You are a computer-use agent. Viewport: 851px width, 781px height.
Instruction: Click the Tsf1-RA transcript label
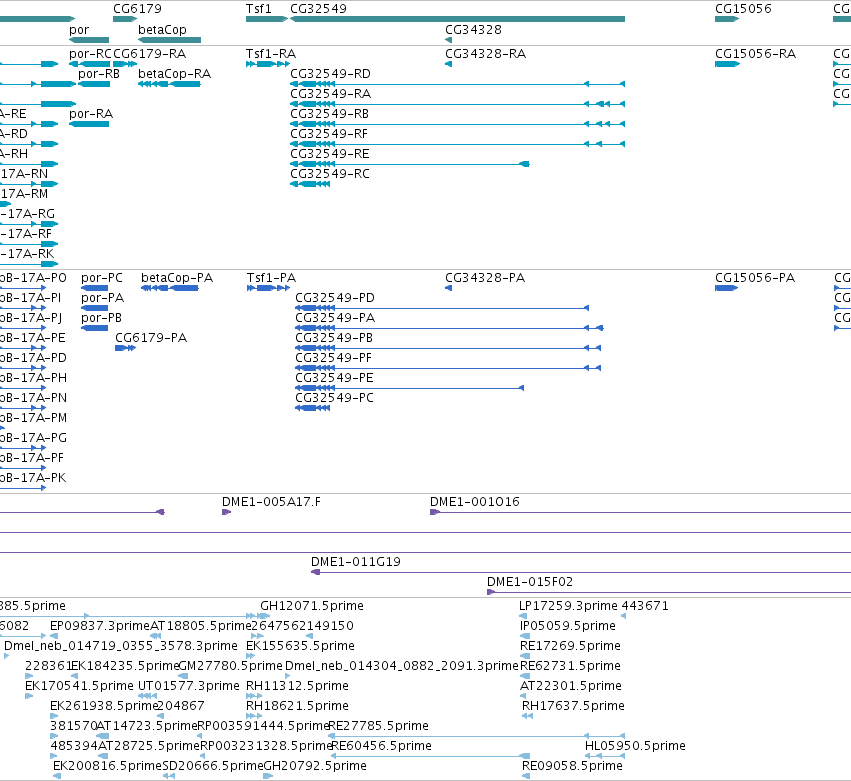point(270,54)
